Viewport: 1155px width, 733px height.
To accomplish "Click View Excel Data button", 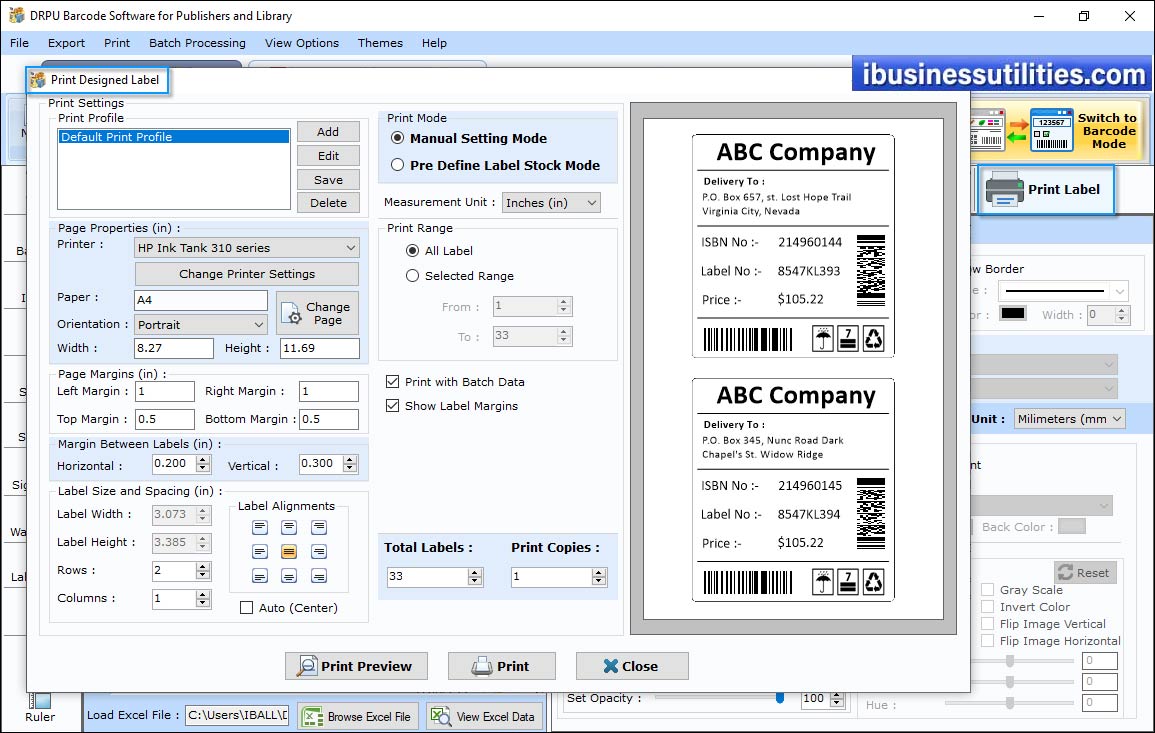I will [485, 716].
